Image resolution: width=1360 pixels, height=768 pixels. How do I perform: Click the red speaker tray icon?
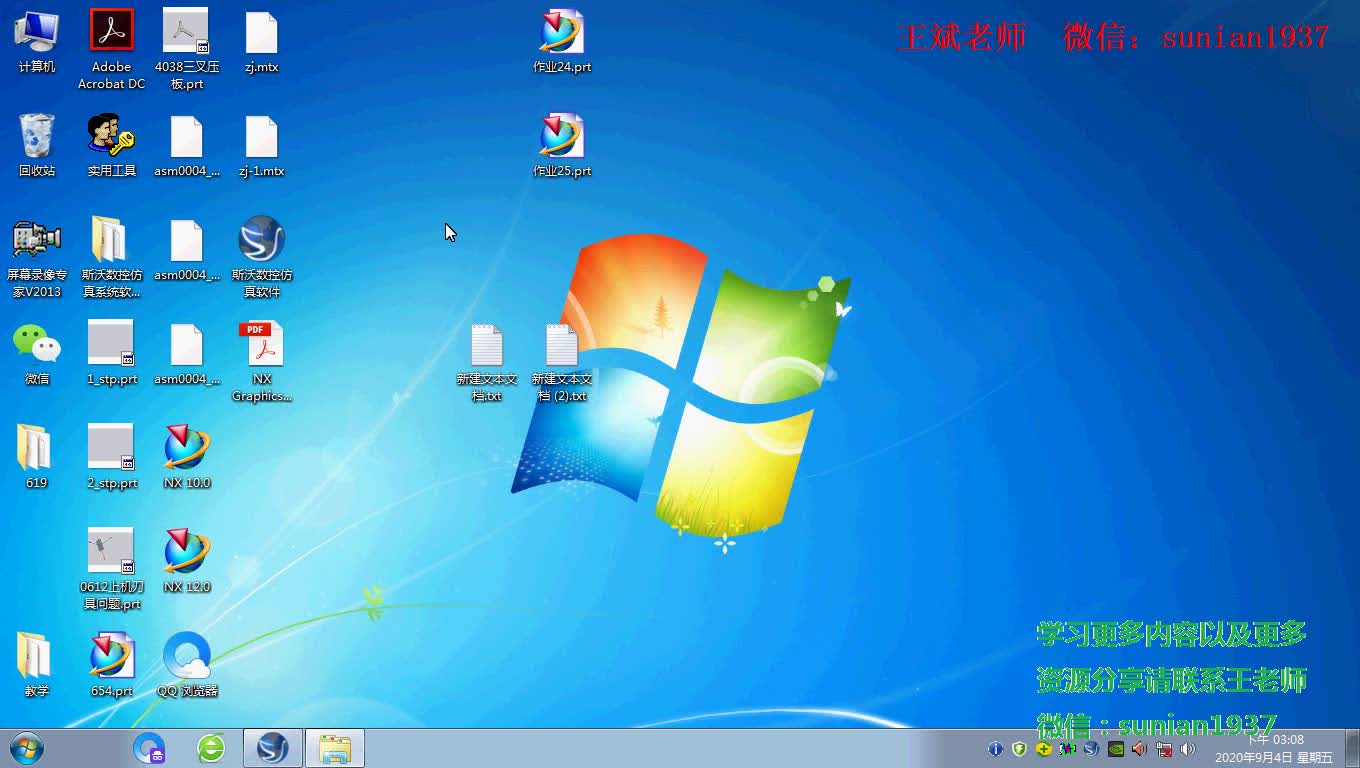(x=1140, y=749)
